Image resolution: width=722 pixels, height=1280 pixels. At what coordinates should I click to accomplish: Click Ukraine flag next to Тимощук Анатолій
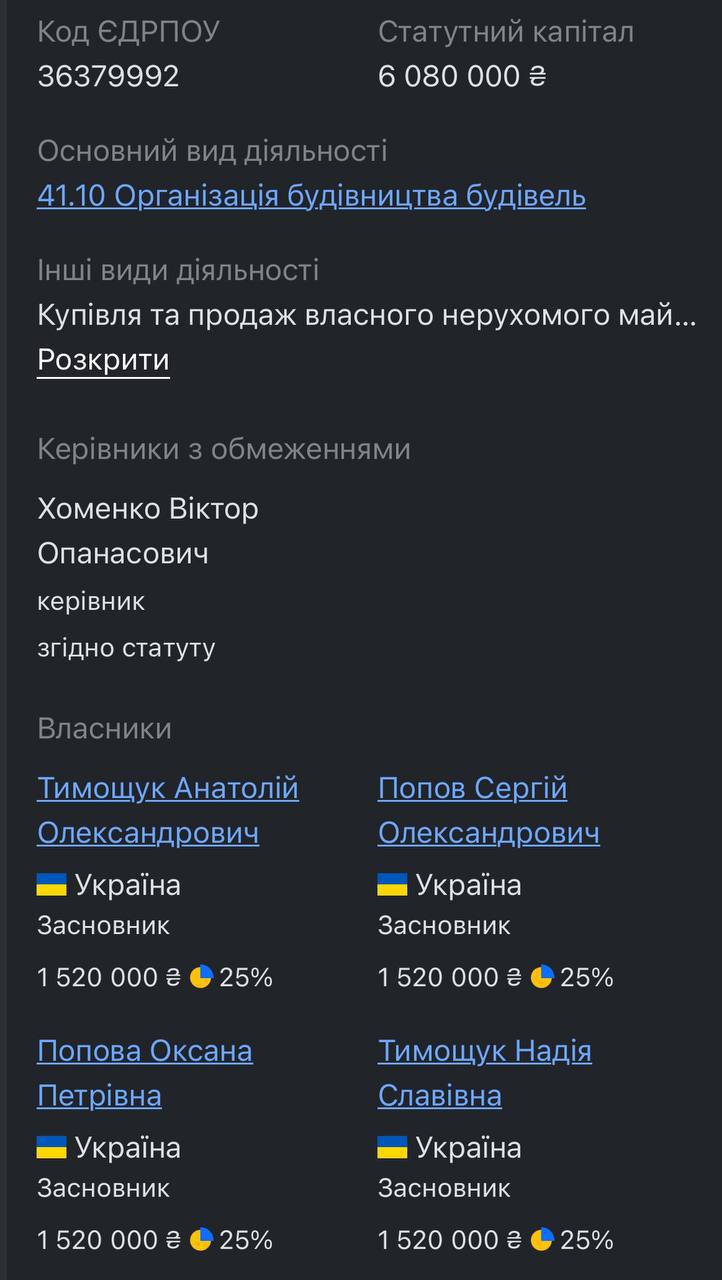coord(52,885)
